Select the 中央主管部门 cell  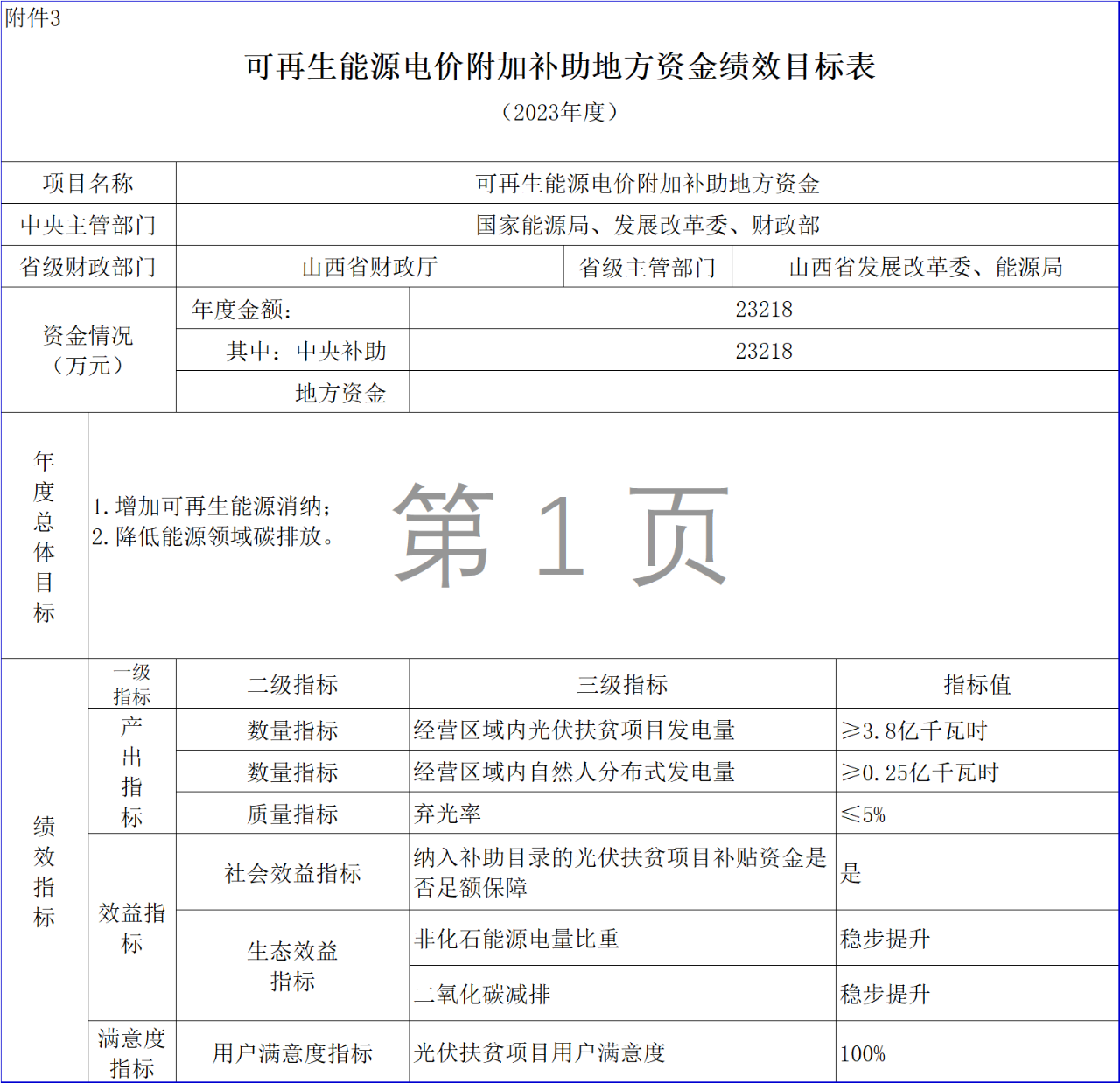pyautogui.click(x=88, y=225)
